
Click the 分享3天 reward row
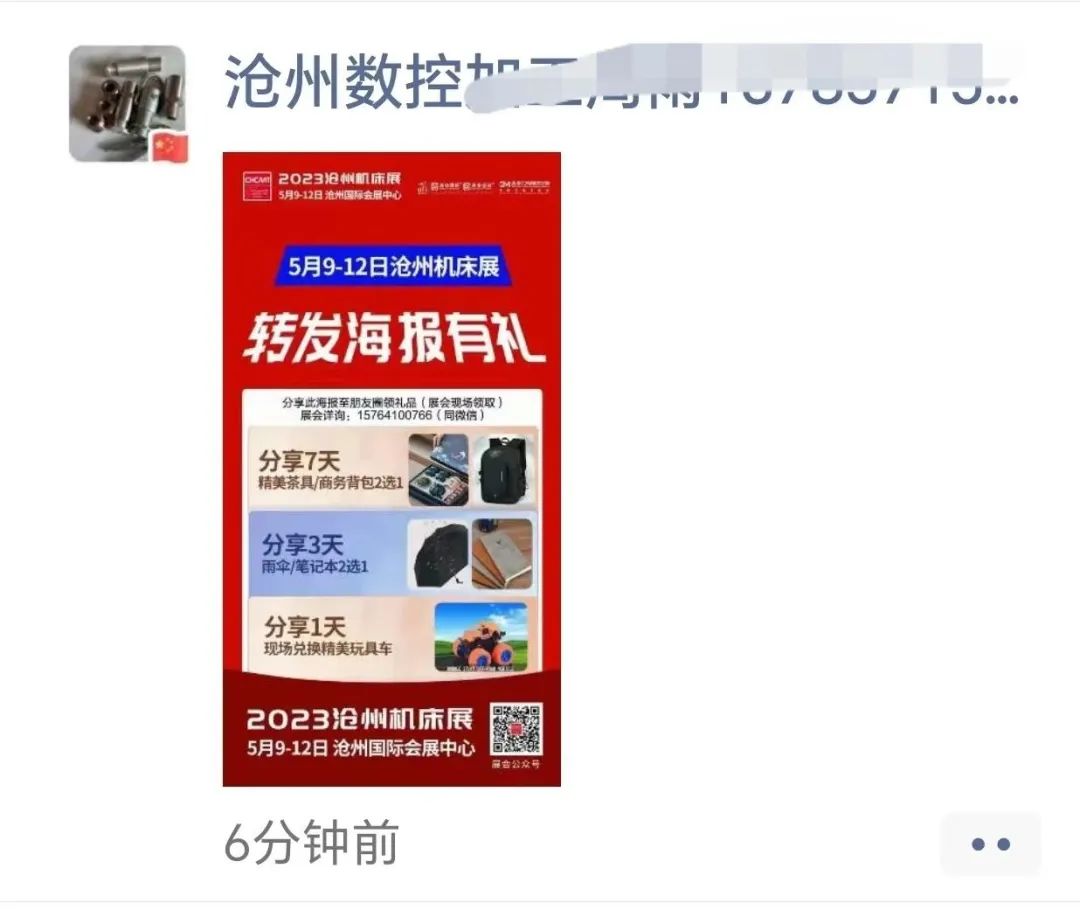point(393,554)
